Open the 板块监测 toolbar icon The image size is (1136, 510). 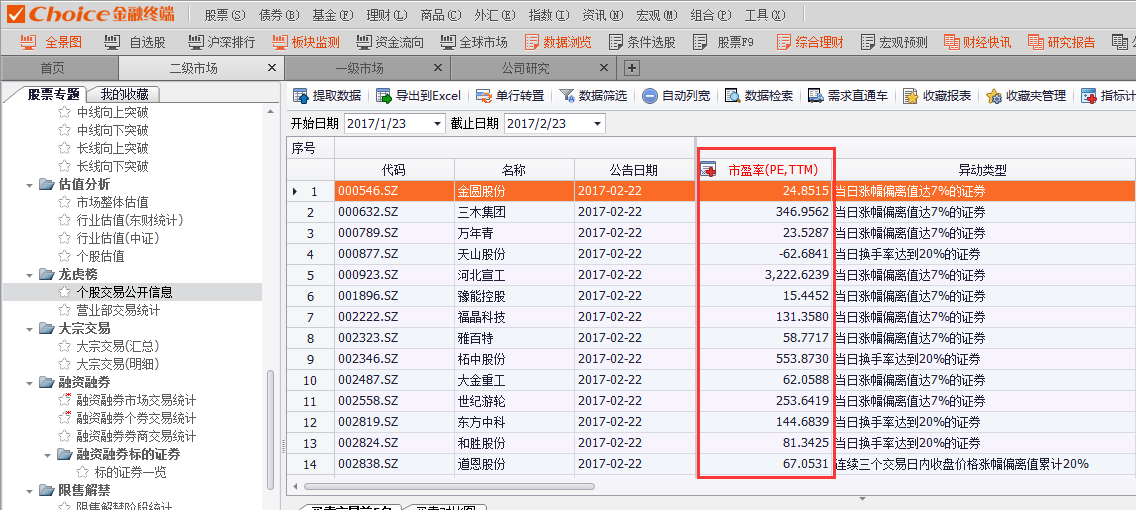[x=280, y=42]
